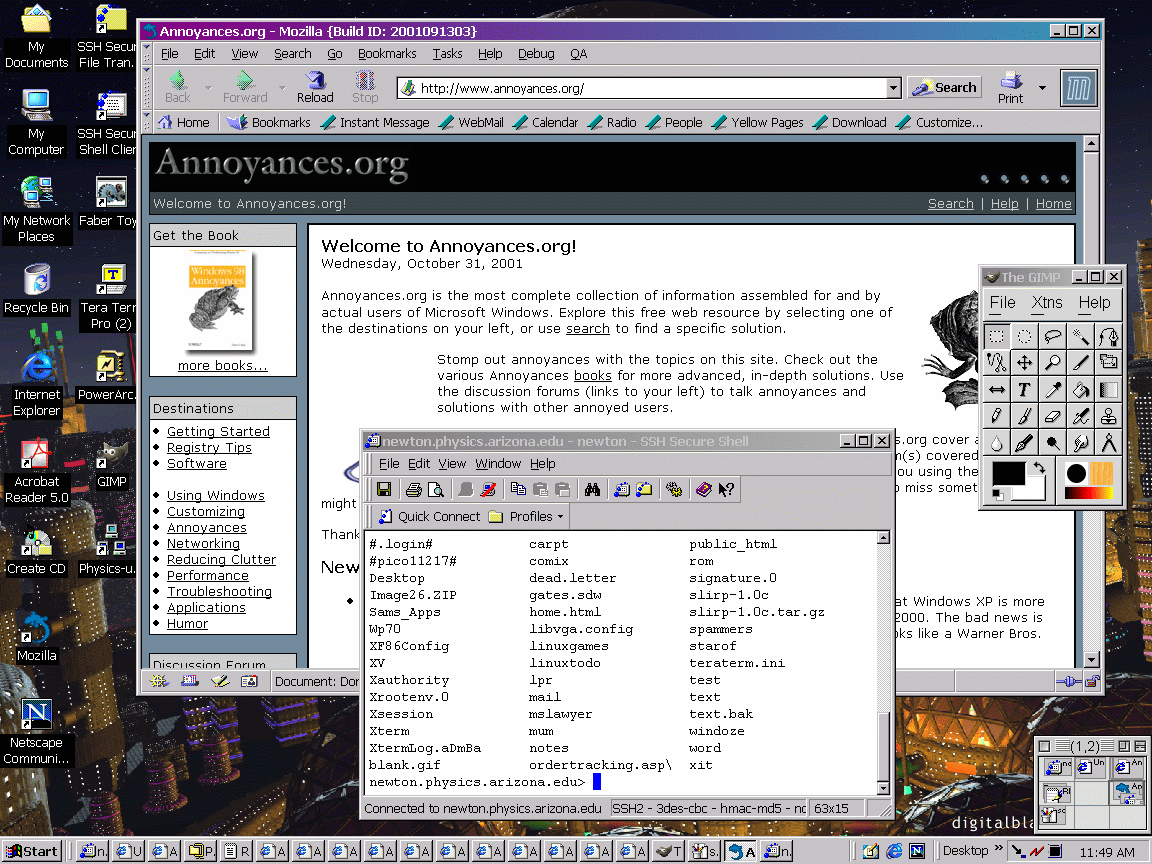Click GIMP's black foreground color swatch
The width and height of the screenshot is (1152, 864).
(x=1008, y=474)
